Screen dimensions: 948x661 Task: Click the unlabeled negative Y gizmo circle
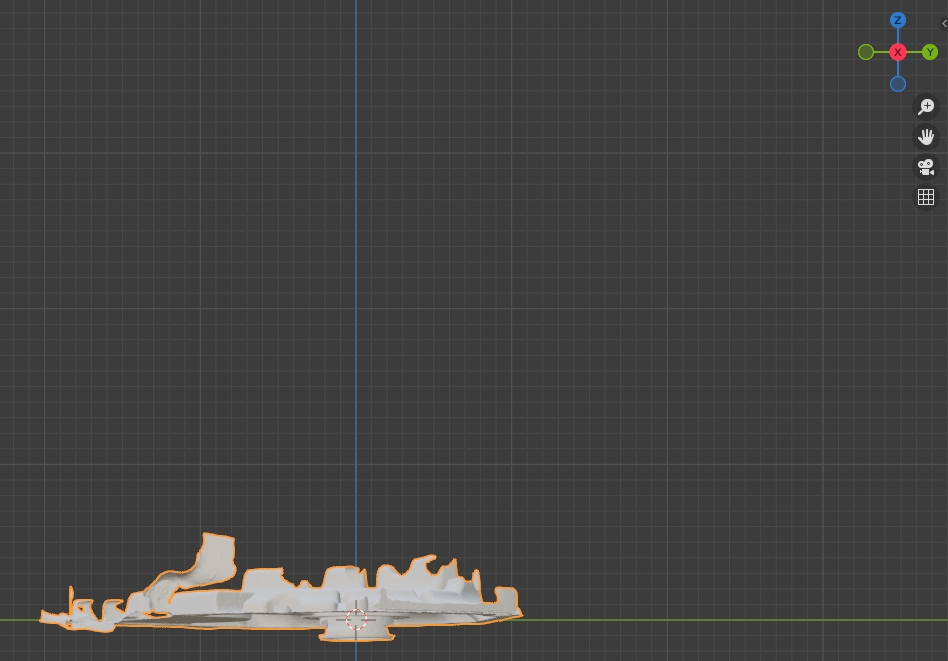coord(866,52)
